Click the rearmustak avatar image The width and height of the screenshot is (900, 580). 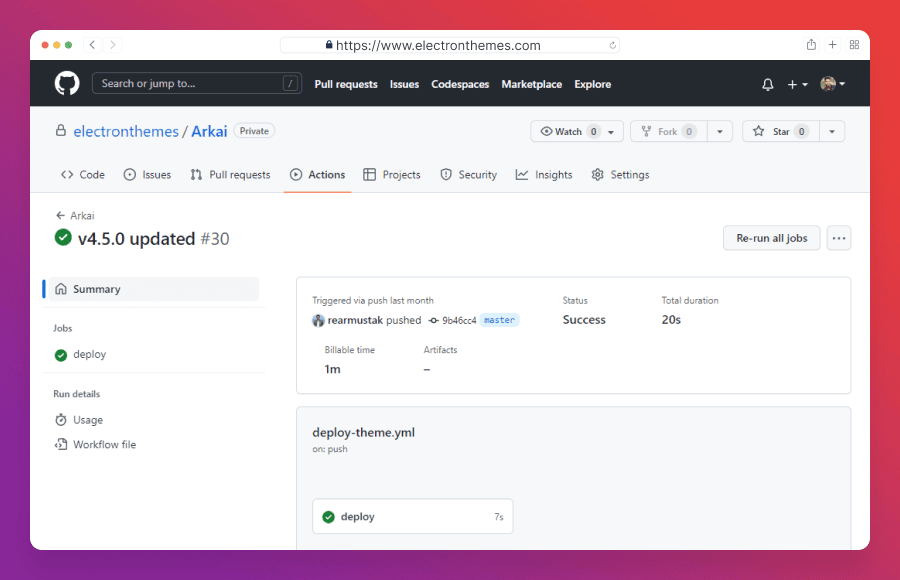tap(319, 320)
